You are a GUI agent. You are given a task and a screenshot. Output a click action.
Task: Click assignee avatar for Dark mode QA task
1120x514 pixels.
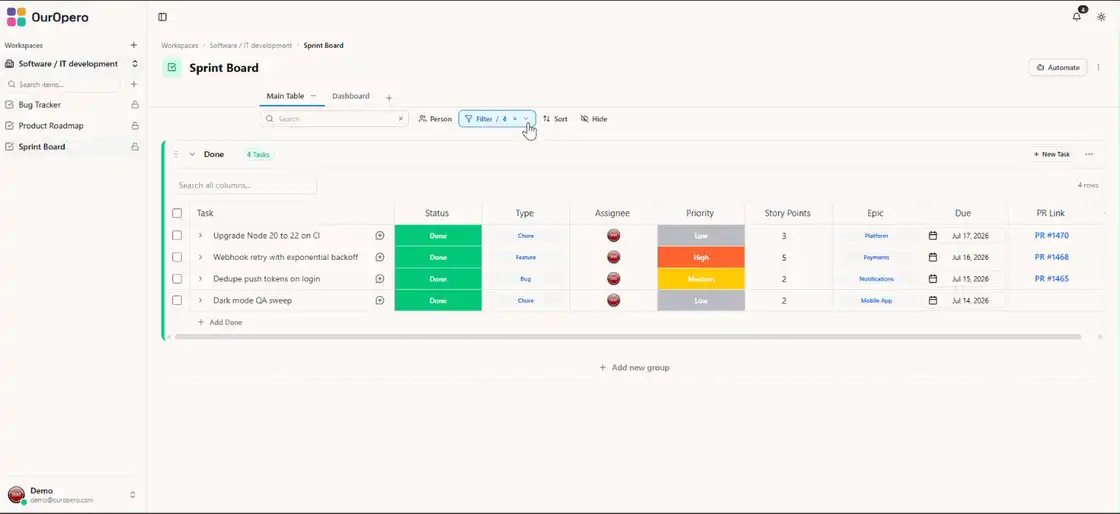tap(613, 301)
